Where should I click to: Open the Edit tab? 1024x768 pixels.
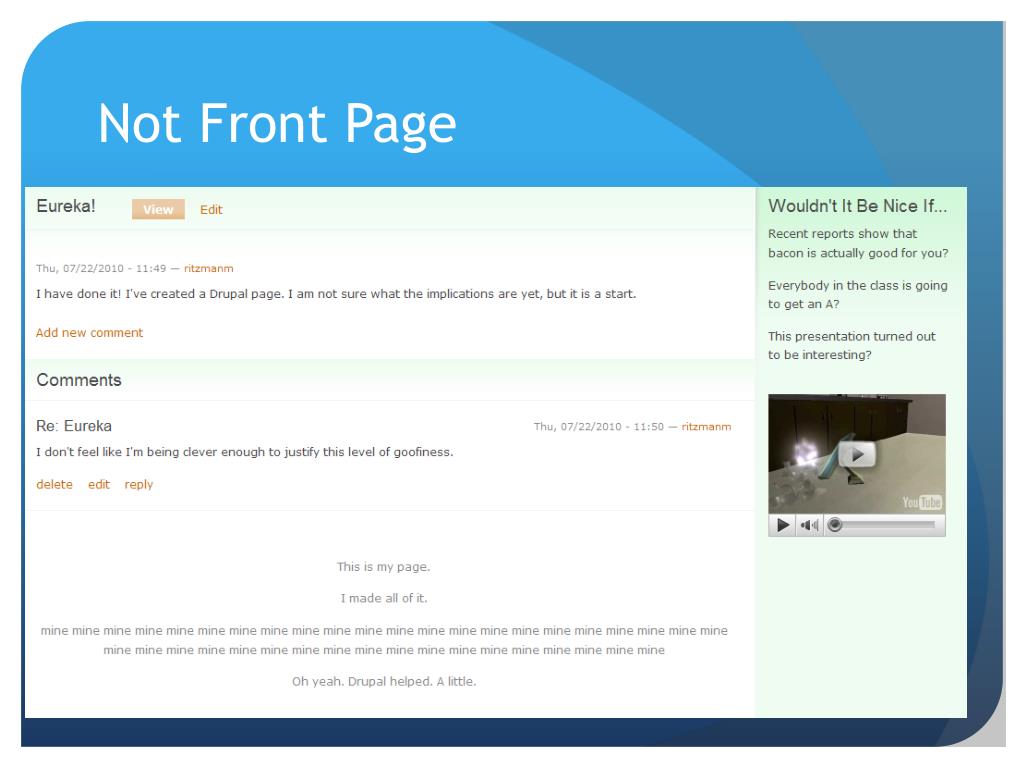211,210
